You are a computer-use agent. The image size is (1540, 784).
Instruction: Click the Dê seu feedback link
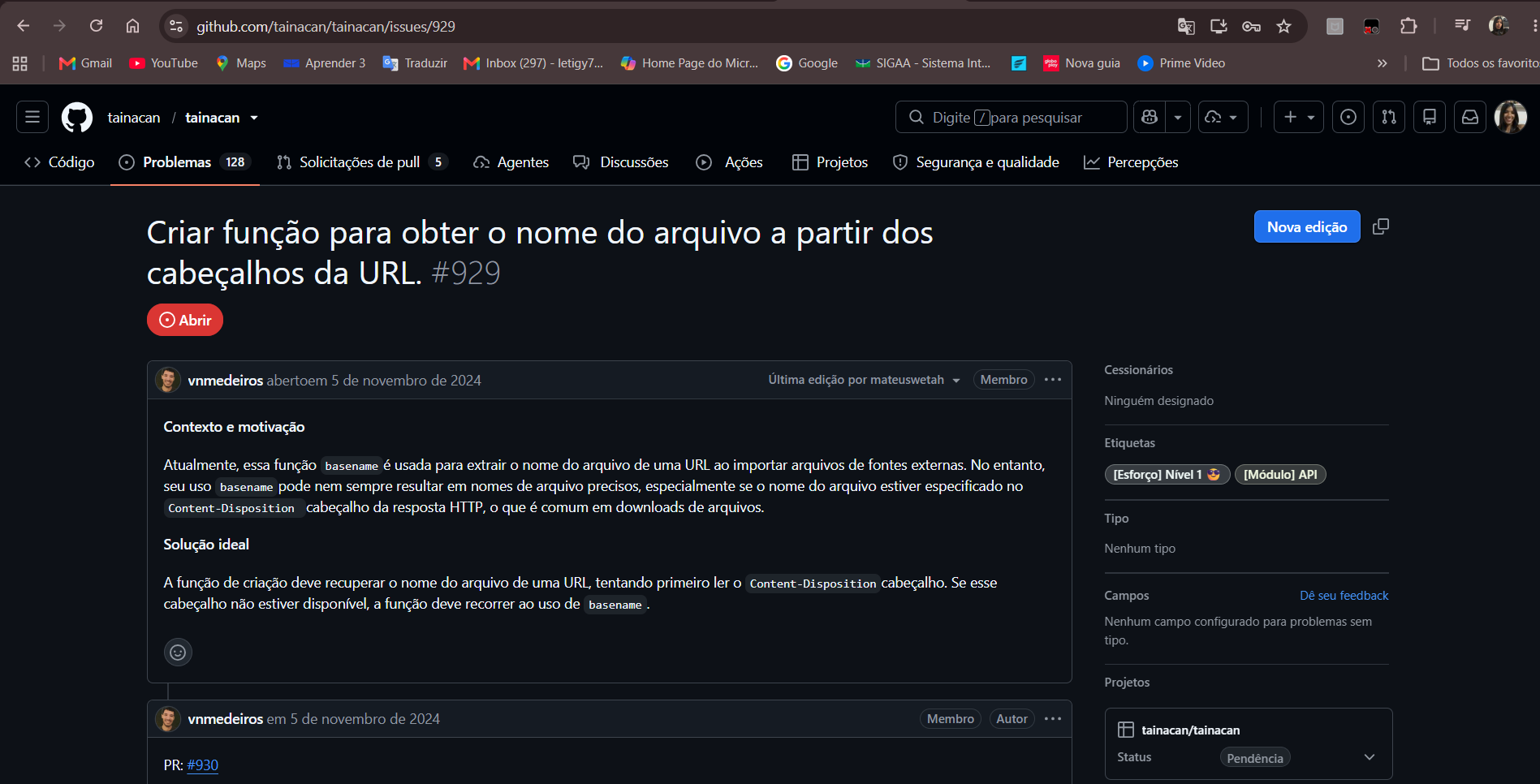click(1344, 595)
